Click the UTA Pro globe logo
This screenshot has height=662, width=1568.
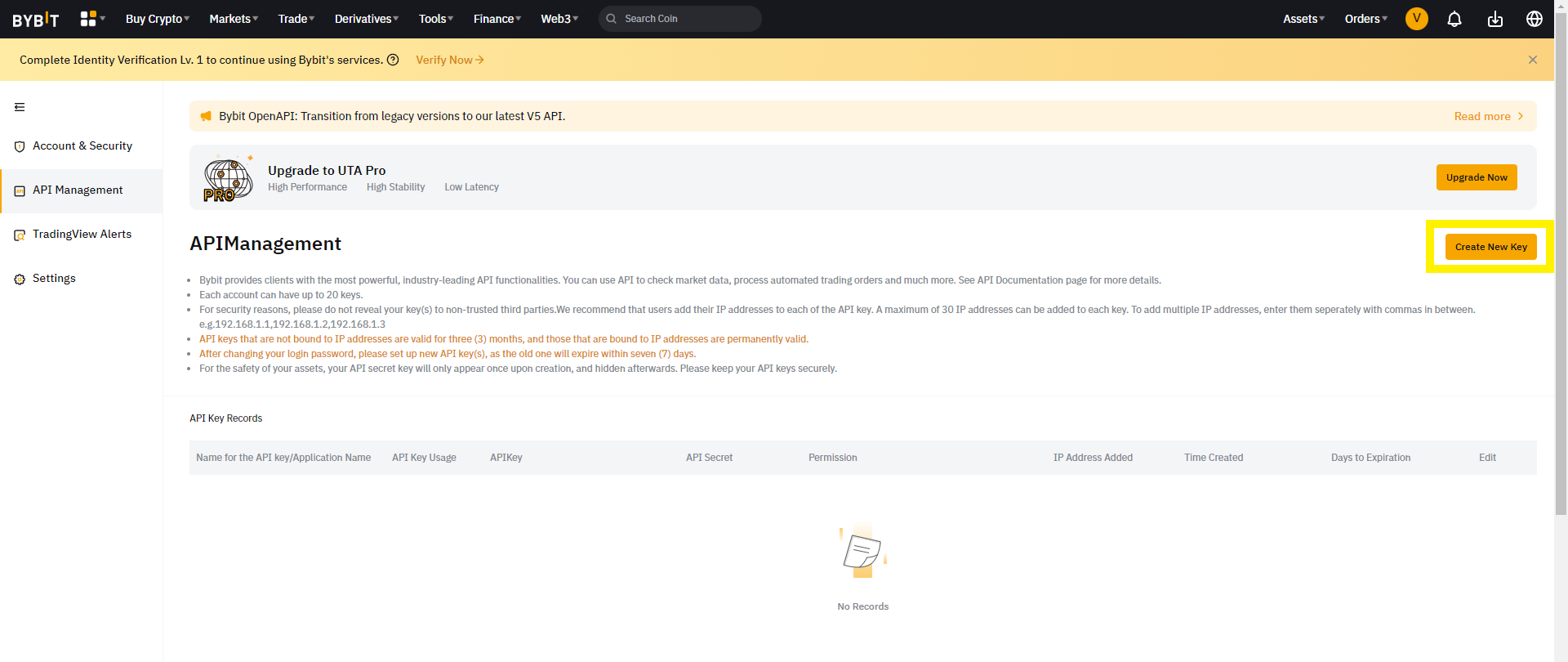point(228,177)
